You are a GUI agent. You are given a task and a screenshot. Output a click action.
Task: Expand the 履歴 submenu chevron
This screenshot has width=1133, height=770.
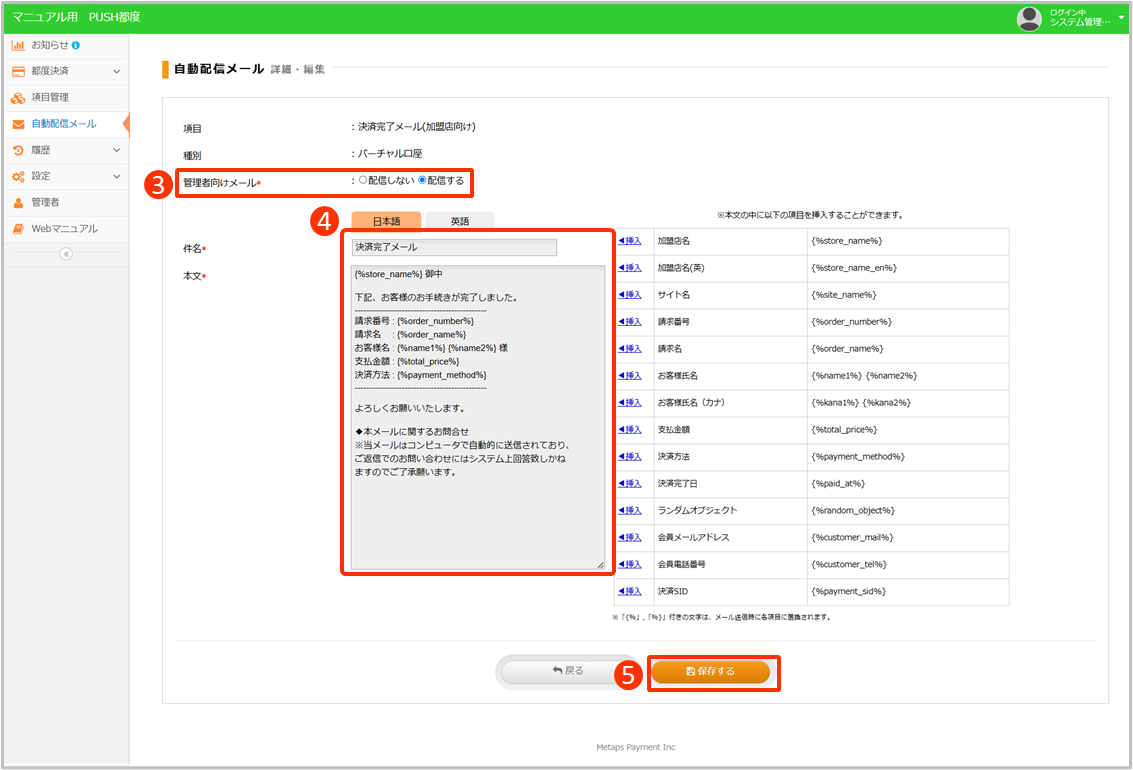(x=116, y=150)
